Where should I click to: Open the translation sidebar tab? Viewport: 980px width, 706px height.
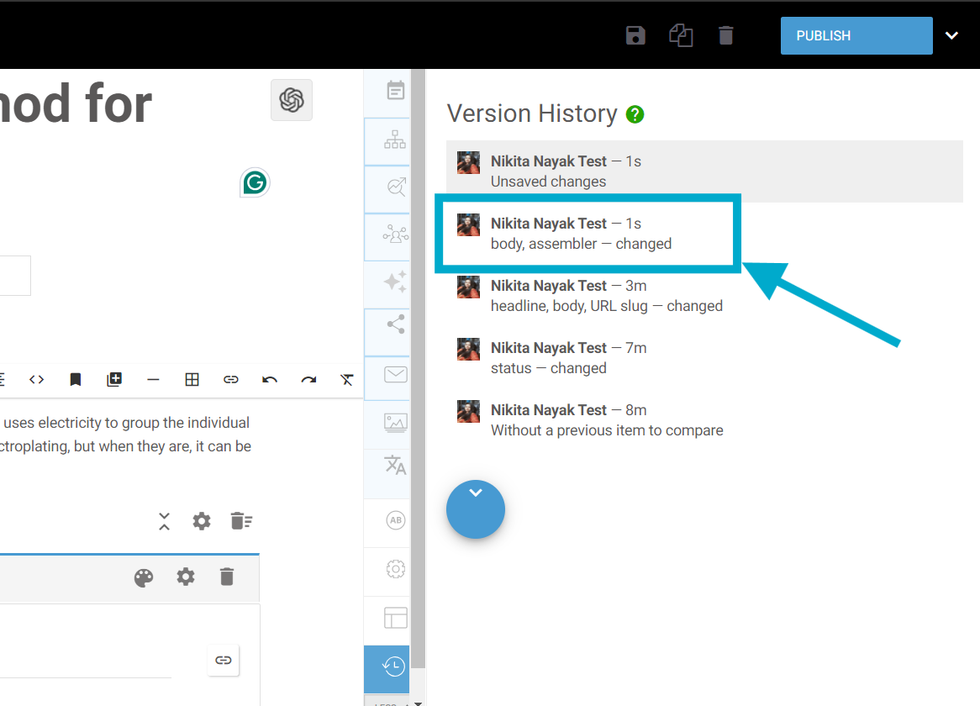click(x=395, y=465)
